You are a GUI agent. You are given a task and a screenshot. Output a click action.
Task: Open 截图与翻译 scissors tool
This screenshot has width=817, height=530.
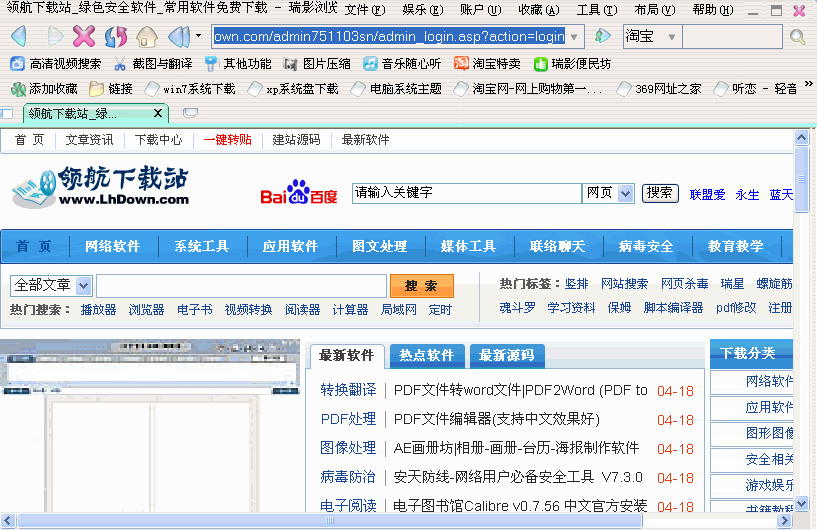tap(153, 64)
